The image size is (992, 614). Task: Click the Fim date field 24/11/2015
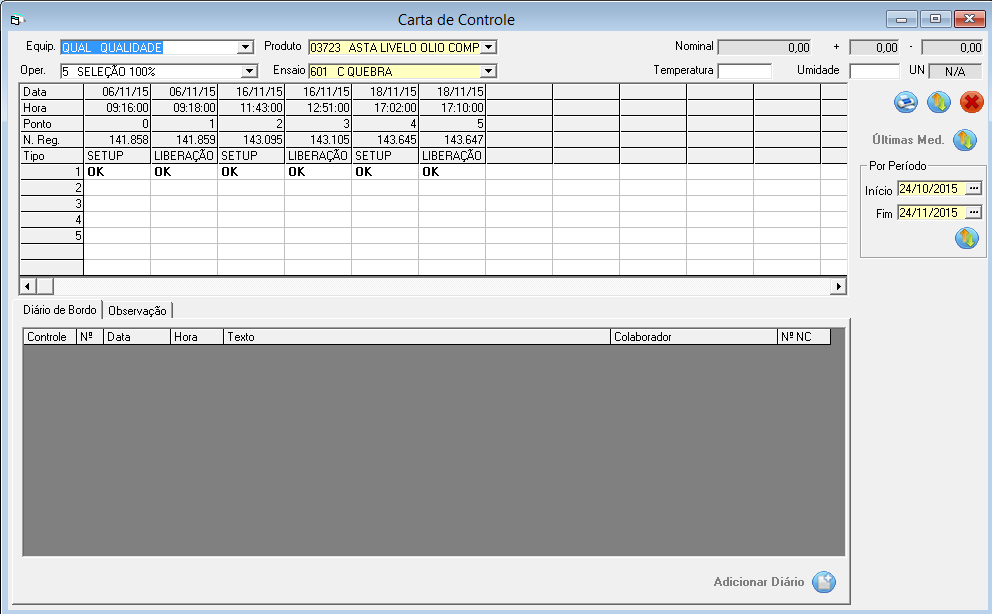click(x=932, y=212)
